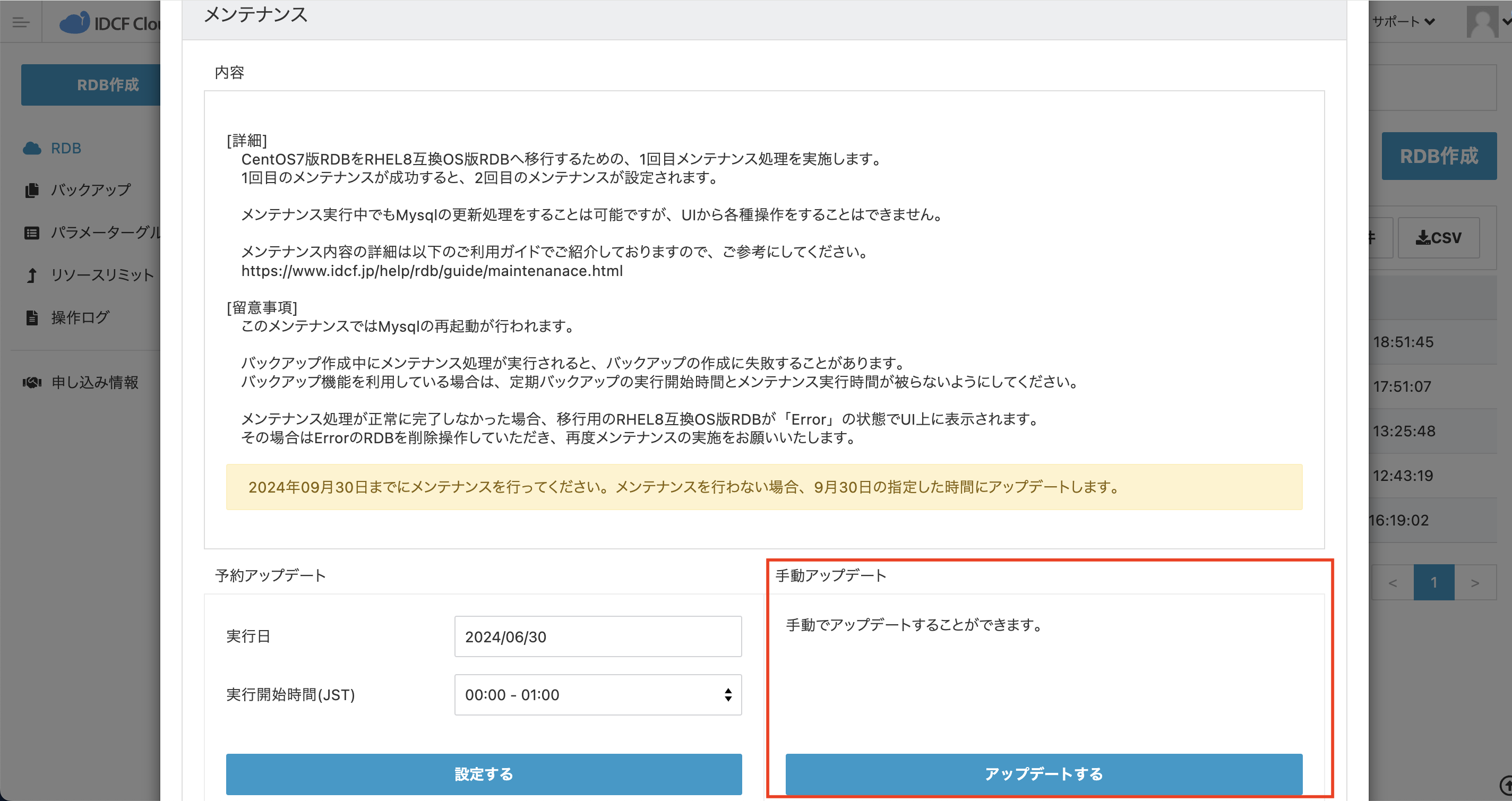Click the 申し込み情報 handshake icon
This screenshot has height=801, width=1512.
(31, 382)
